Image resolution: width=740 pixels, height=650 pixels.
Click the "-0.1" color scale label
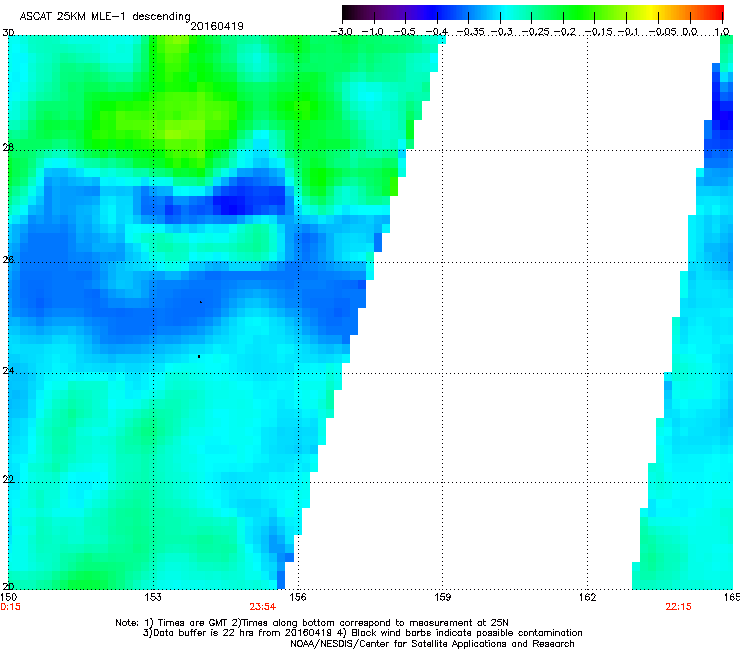628,32
